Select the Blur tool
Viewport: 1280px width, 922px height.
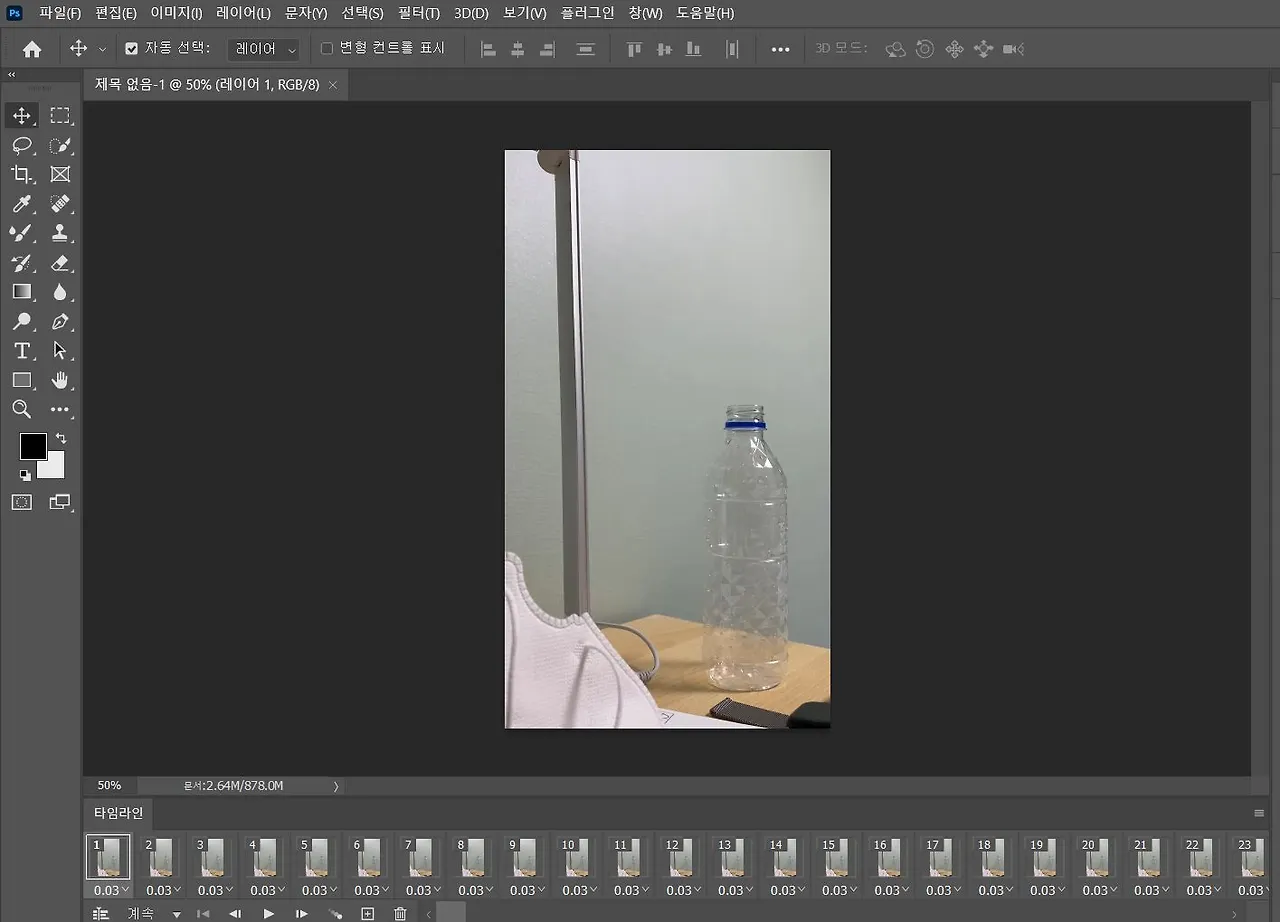pos(60,292)
